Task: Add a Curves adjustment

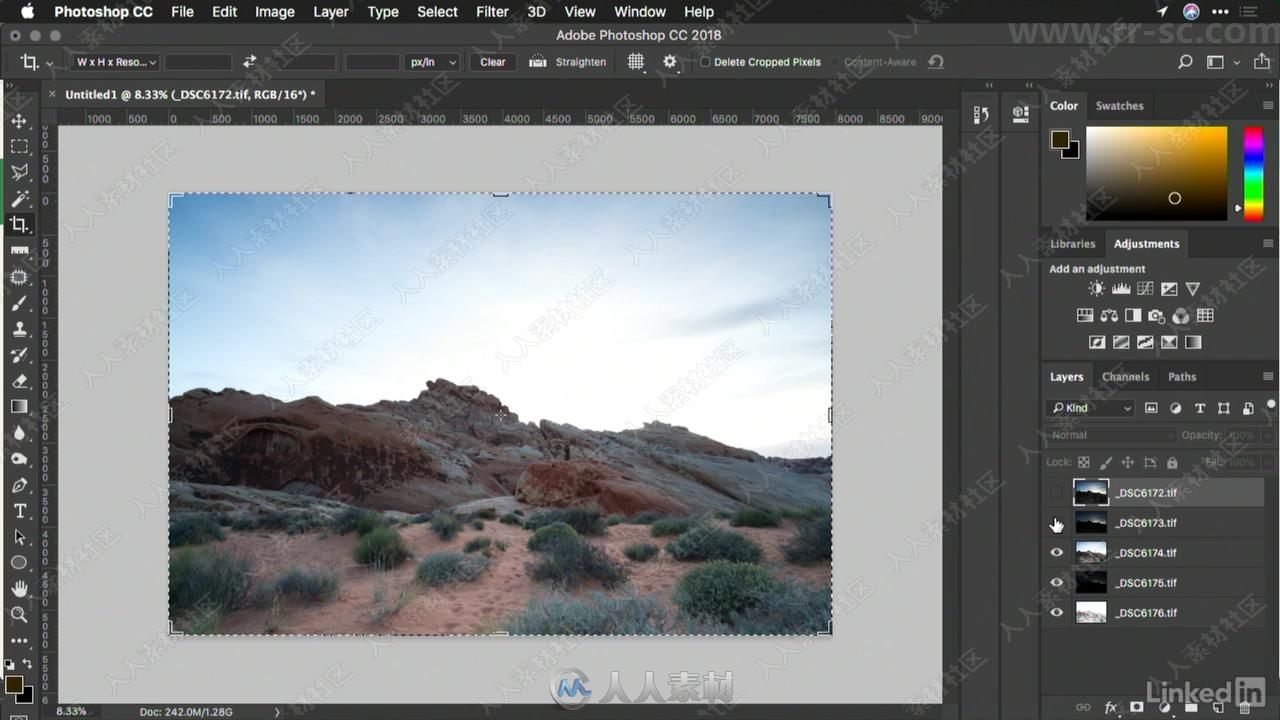Action: coord(1145,289)
